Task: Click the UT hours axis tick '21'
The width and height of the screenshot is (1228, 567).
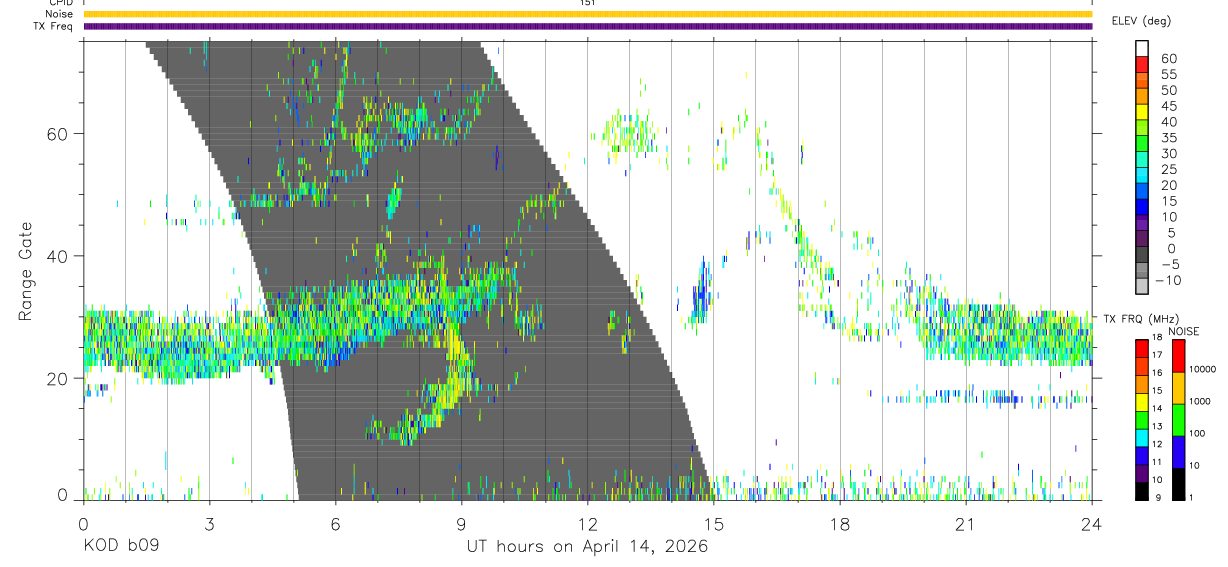Action: tap(965, 523)
